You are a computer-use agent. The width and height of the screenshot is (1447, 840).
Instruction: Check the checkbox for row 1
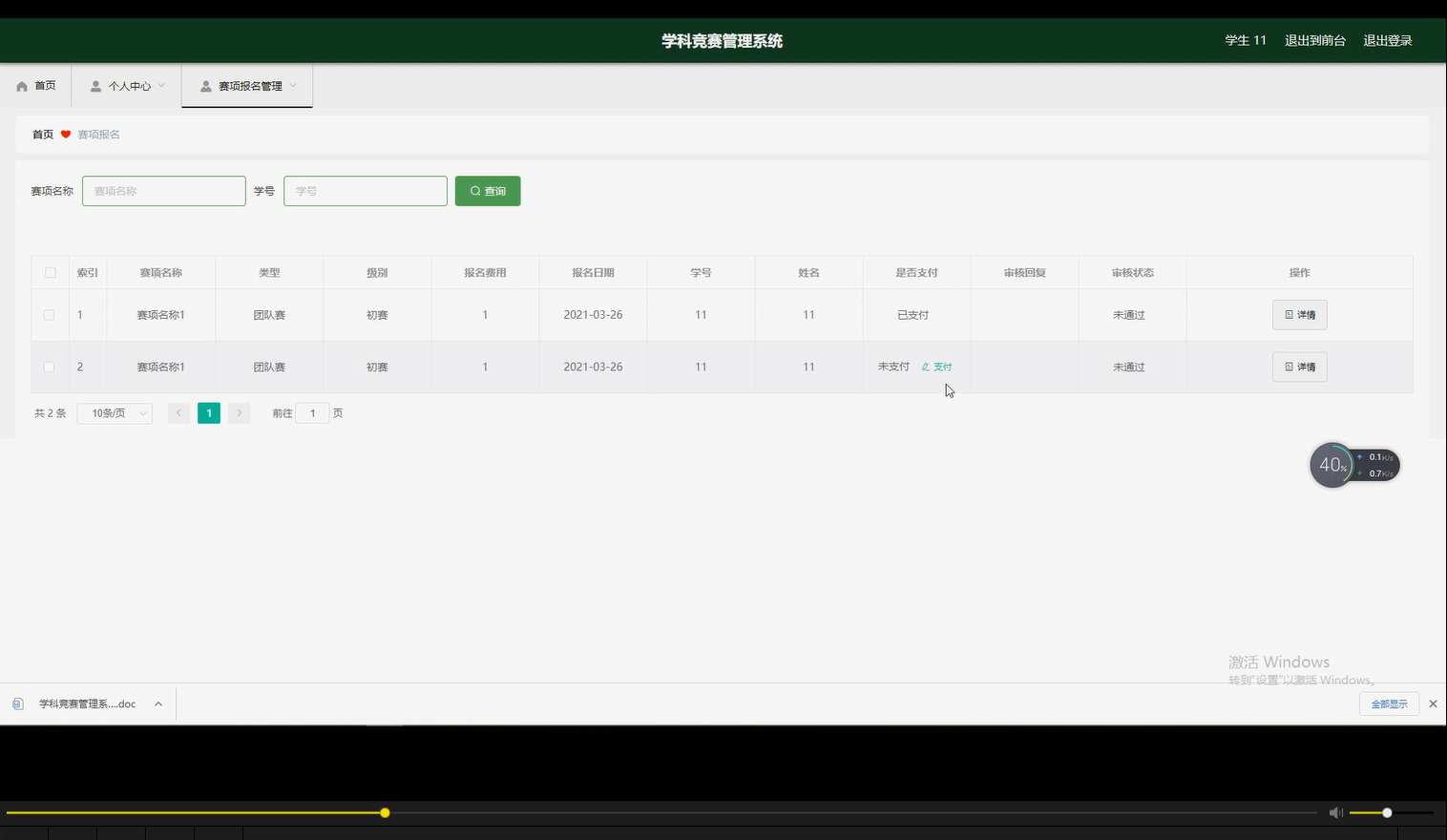point(50,315)
